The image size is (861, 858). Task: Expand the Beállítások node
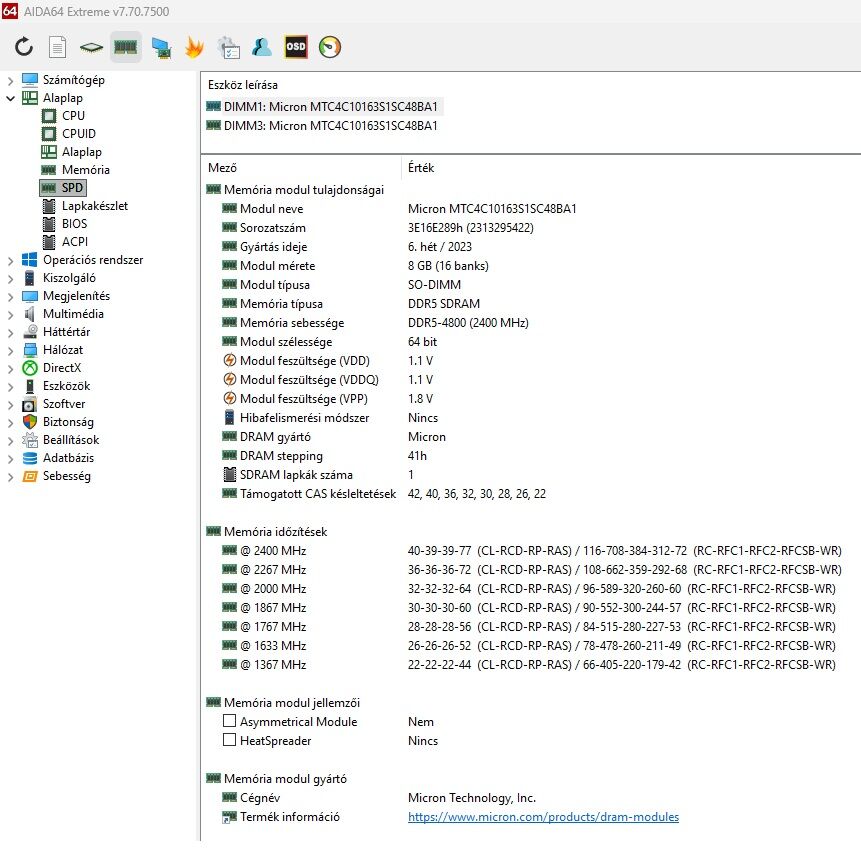click(10, 441)
